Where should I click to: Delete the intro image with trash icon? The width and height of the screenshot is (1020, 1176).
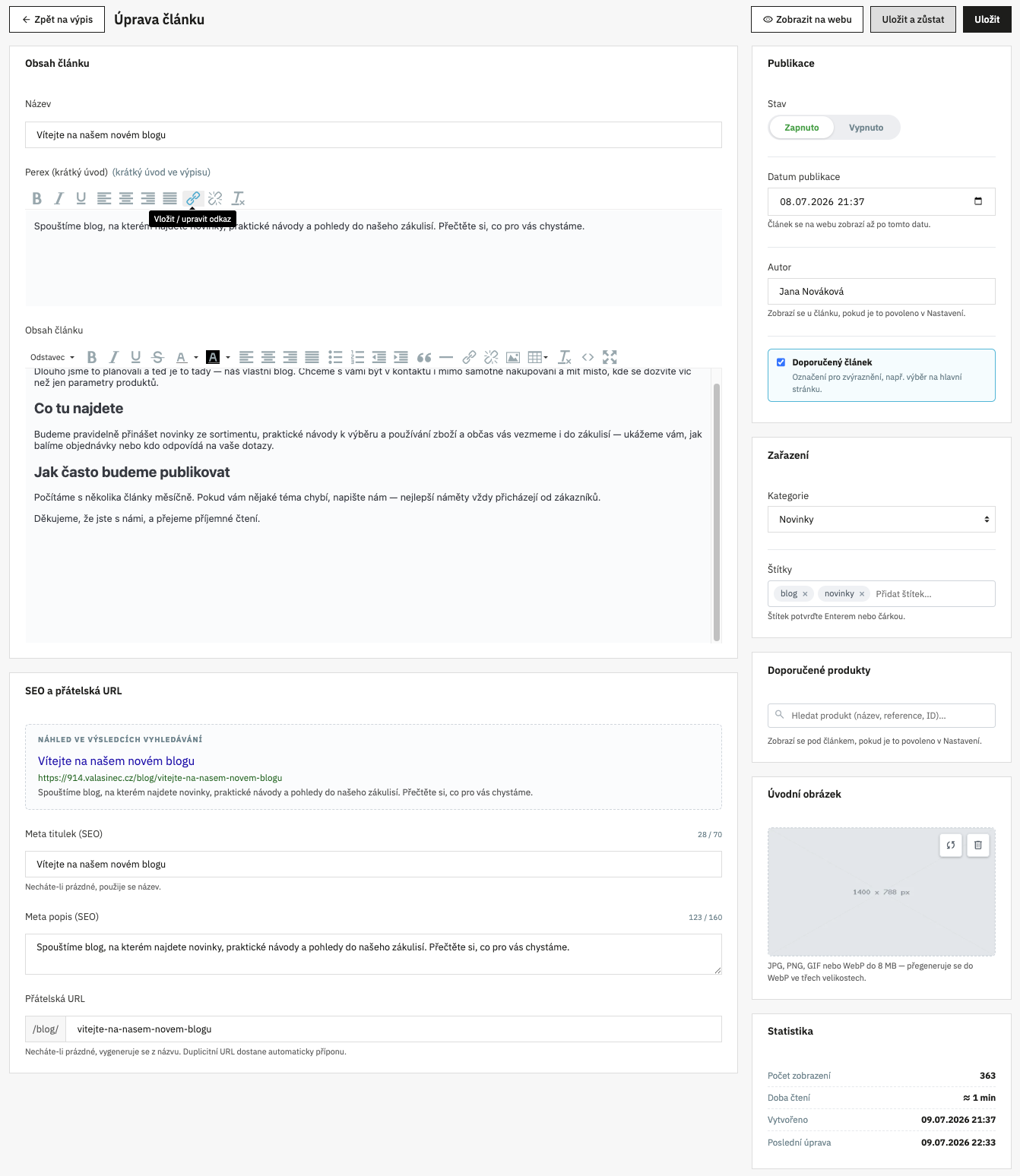[x=978, y=845]
